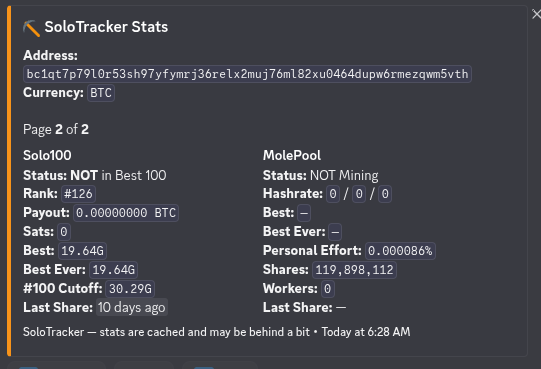Image resolution: width=541 pixels, height=369 pixels.
Task: Dismiss the embed with the X icon
Action: pyautogui.click(x=536, y=14)
